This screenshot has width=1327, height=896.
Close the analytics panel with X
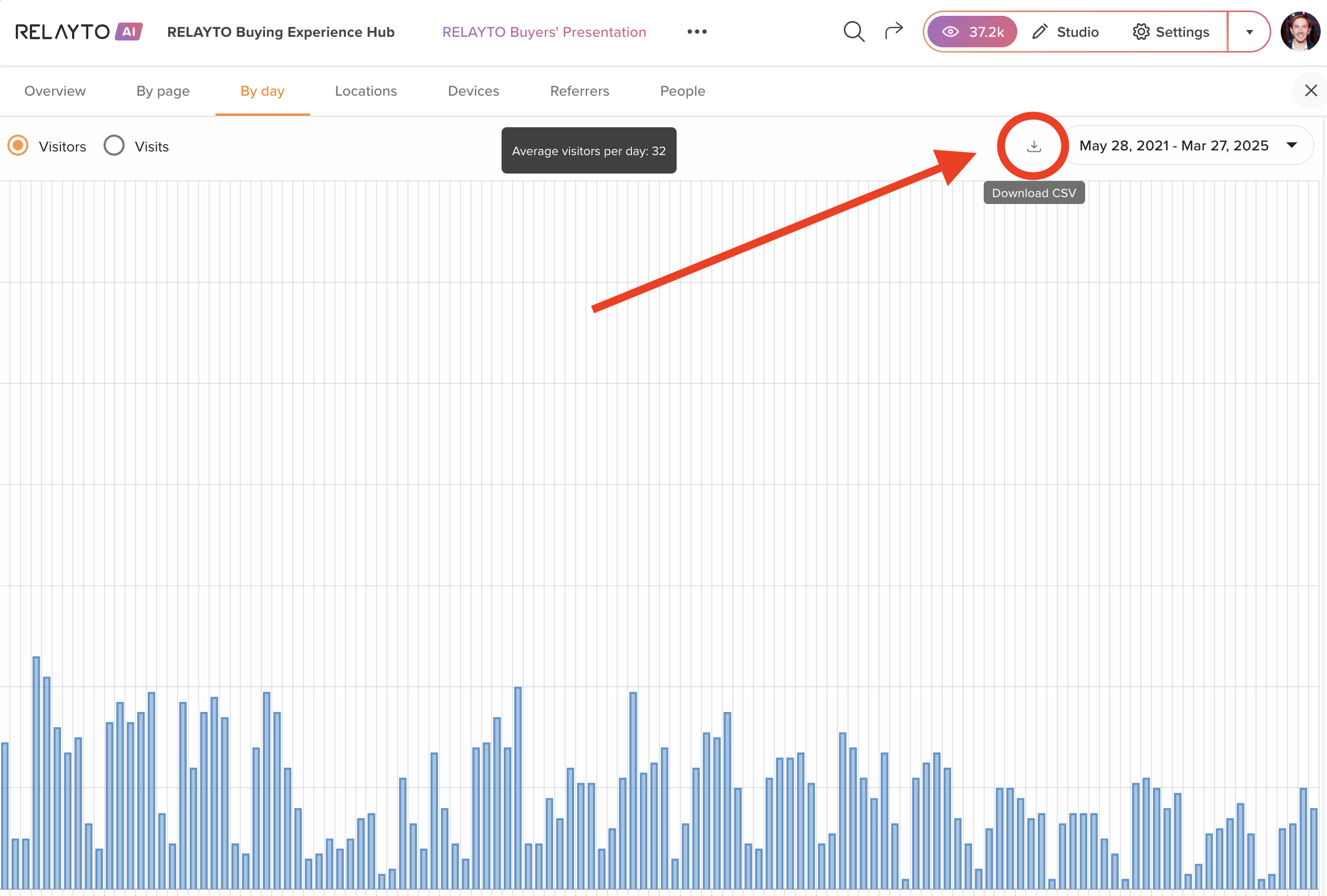(1311, 90)
